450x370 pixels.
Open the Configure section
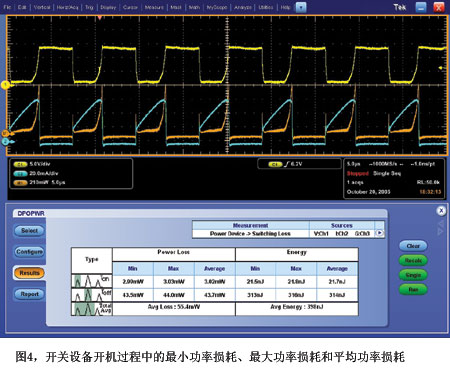click(x=29, y=252)
